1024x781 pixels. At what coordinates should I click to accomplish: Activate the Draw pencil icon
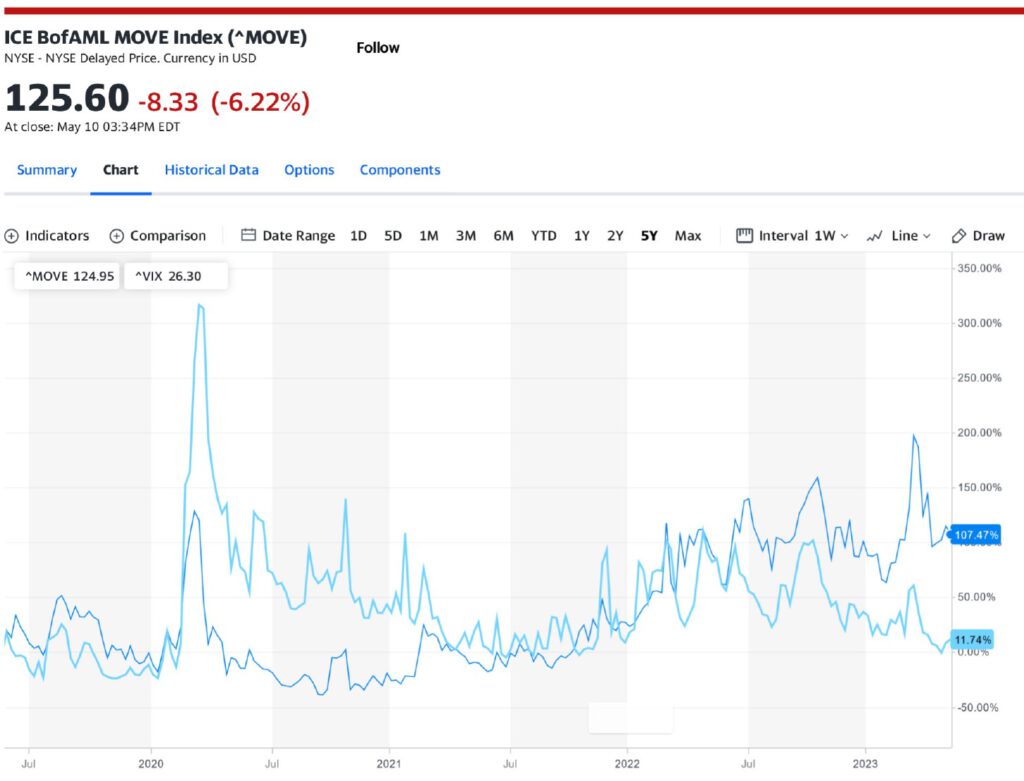[x=959, y=236]
